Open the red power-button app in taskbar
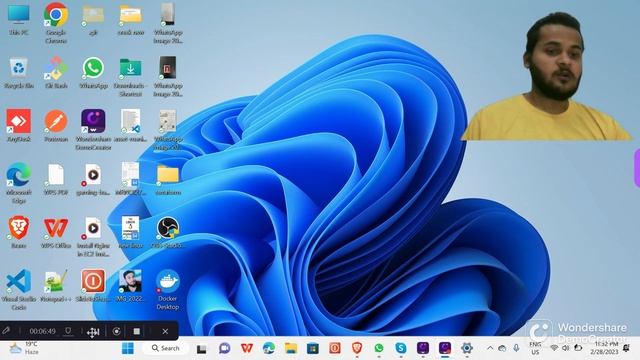640x360 pixels. 335,348
